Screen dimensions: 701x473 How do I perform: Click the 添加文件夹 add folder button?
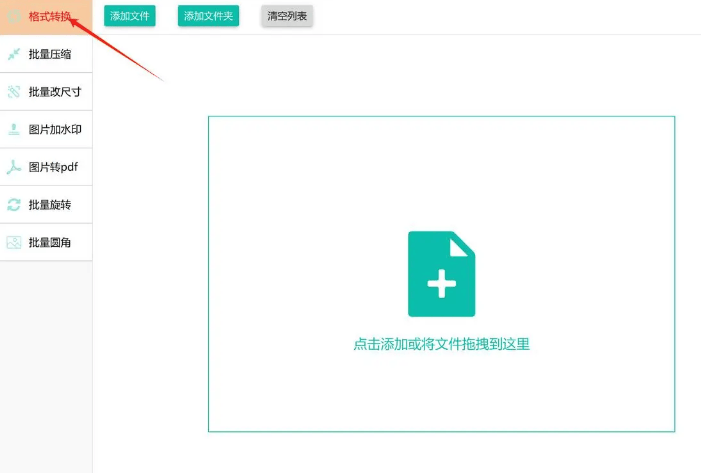pyautogui.click(x=208, y=16)
